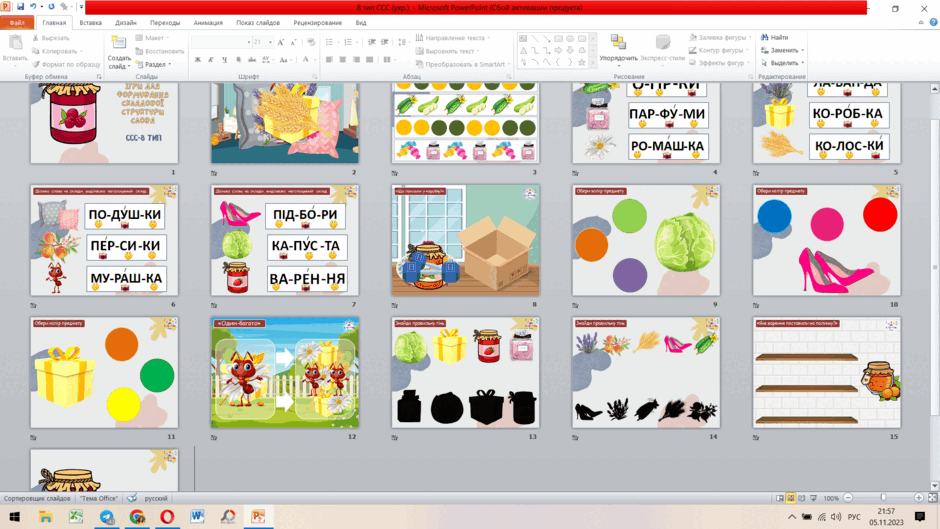
Task: Switch to the Рецензирование tab
Action: (x=318, y=23)
